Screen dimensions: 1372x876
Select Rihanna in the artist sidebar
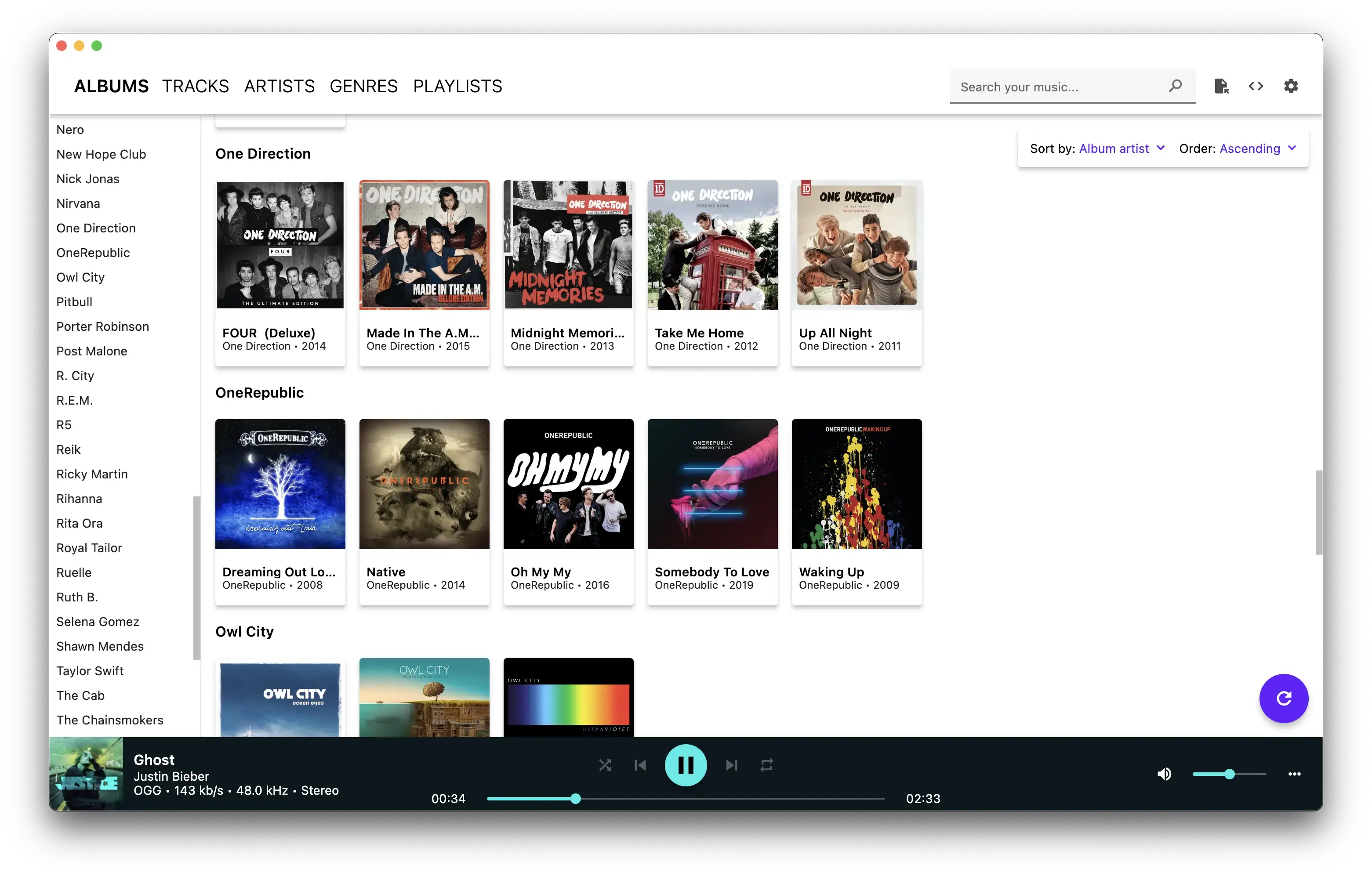tap(79, 499)
